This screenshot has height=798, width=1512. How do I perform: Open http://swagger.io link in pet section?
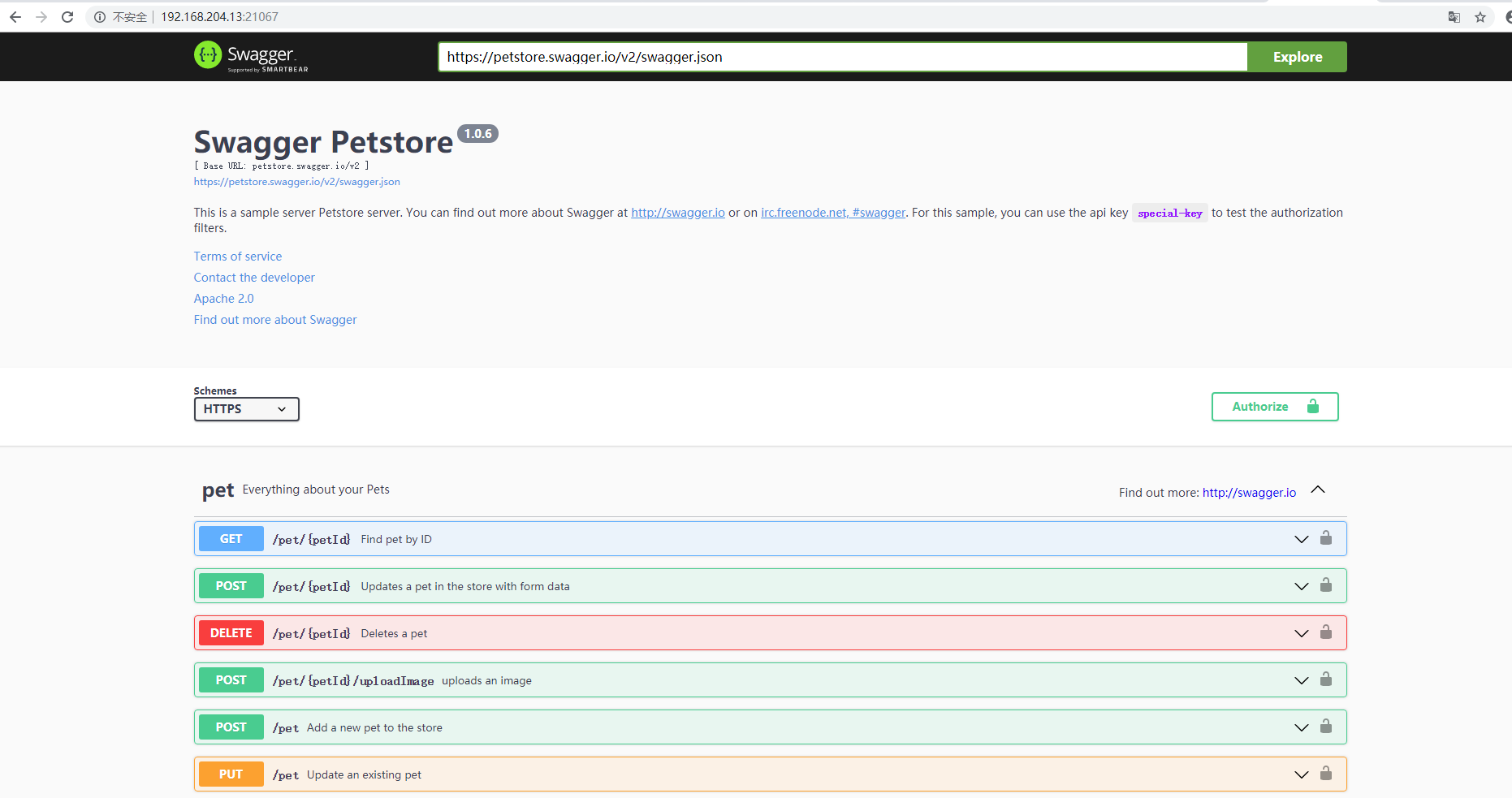point(1249,493)
